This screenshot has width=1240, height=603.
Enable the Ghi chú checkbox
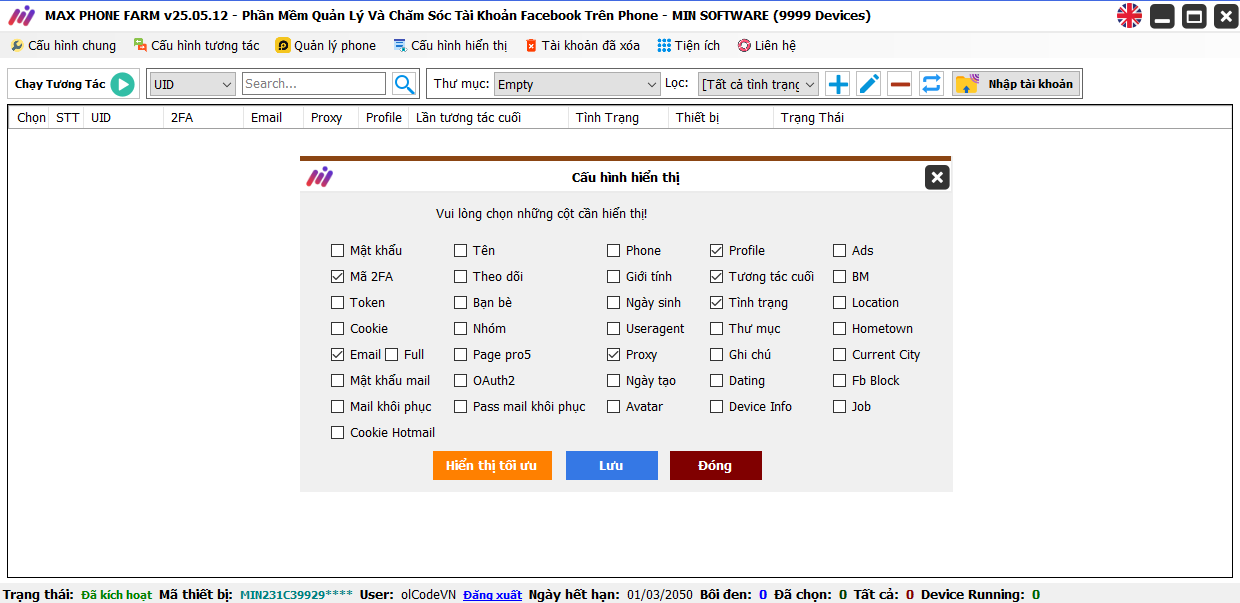click(716, 355)
